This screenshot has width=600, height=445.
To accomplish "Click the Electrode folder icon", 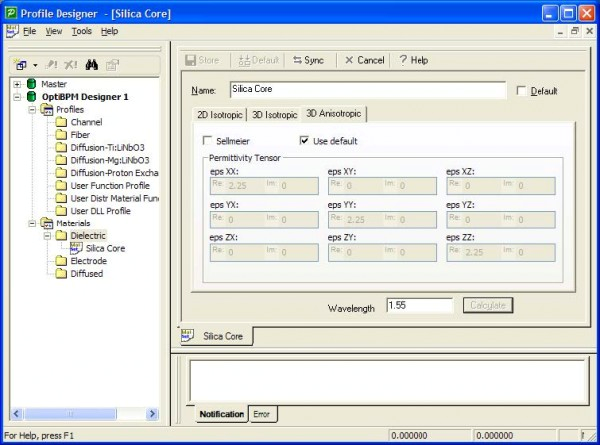I will [61, 261].
